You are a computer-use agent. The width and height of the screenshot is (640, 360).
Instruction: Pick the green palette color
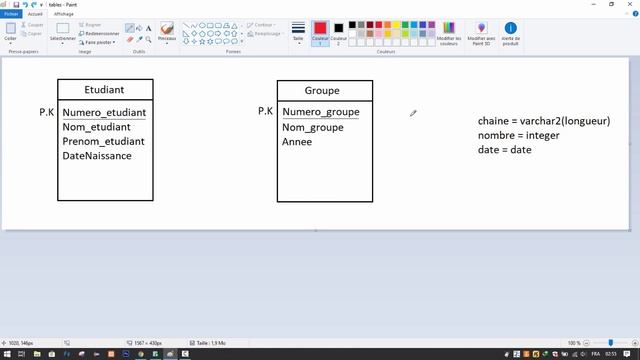pos(405,25)
